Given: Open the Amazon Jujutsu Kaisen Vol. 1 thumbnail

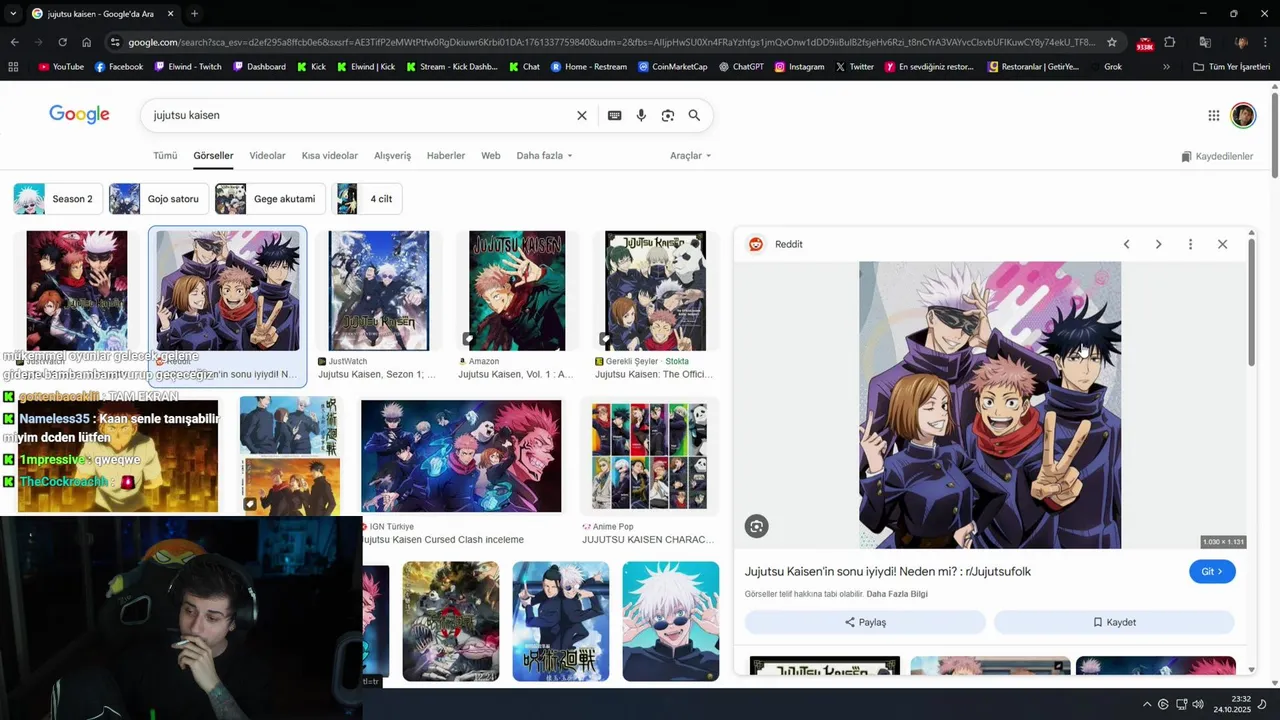Looking at the screenshot, I should click(x=517, y=291).
